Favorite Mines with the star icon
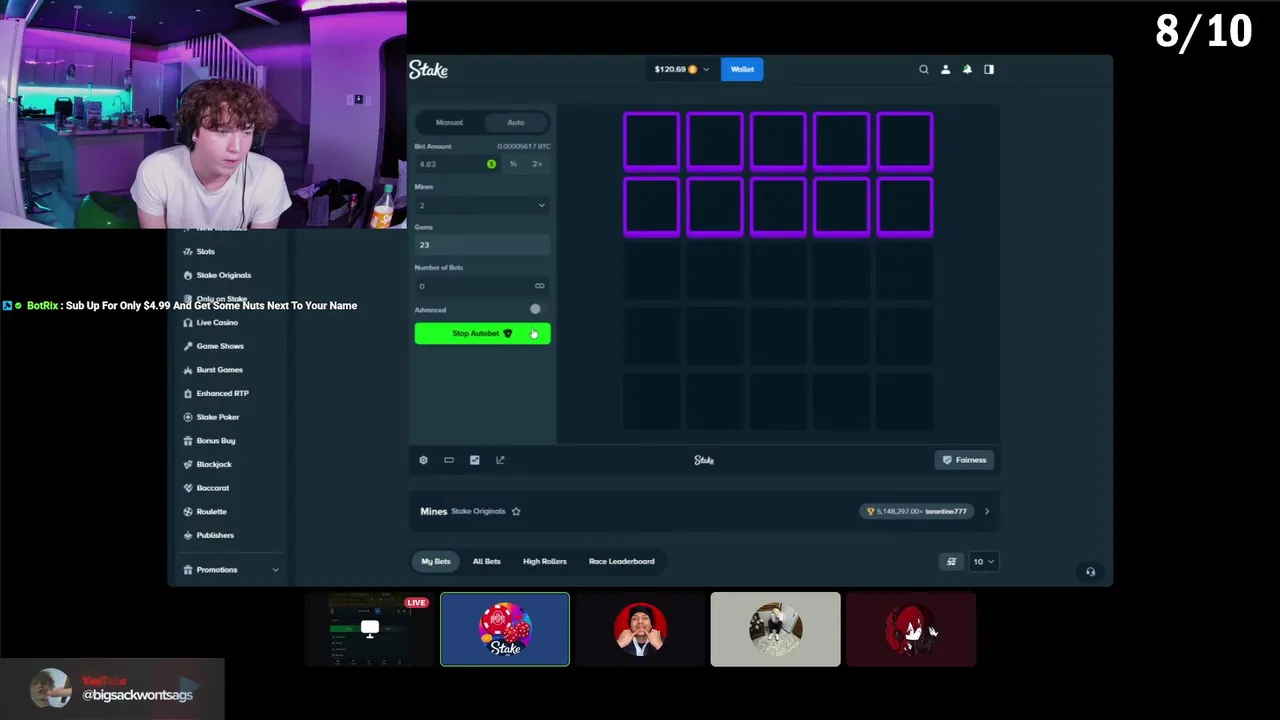 click(516, 511)
